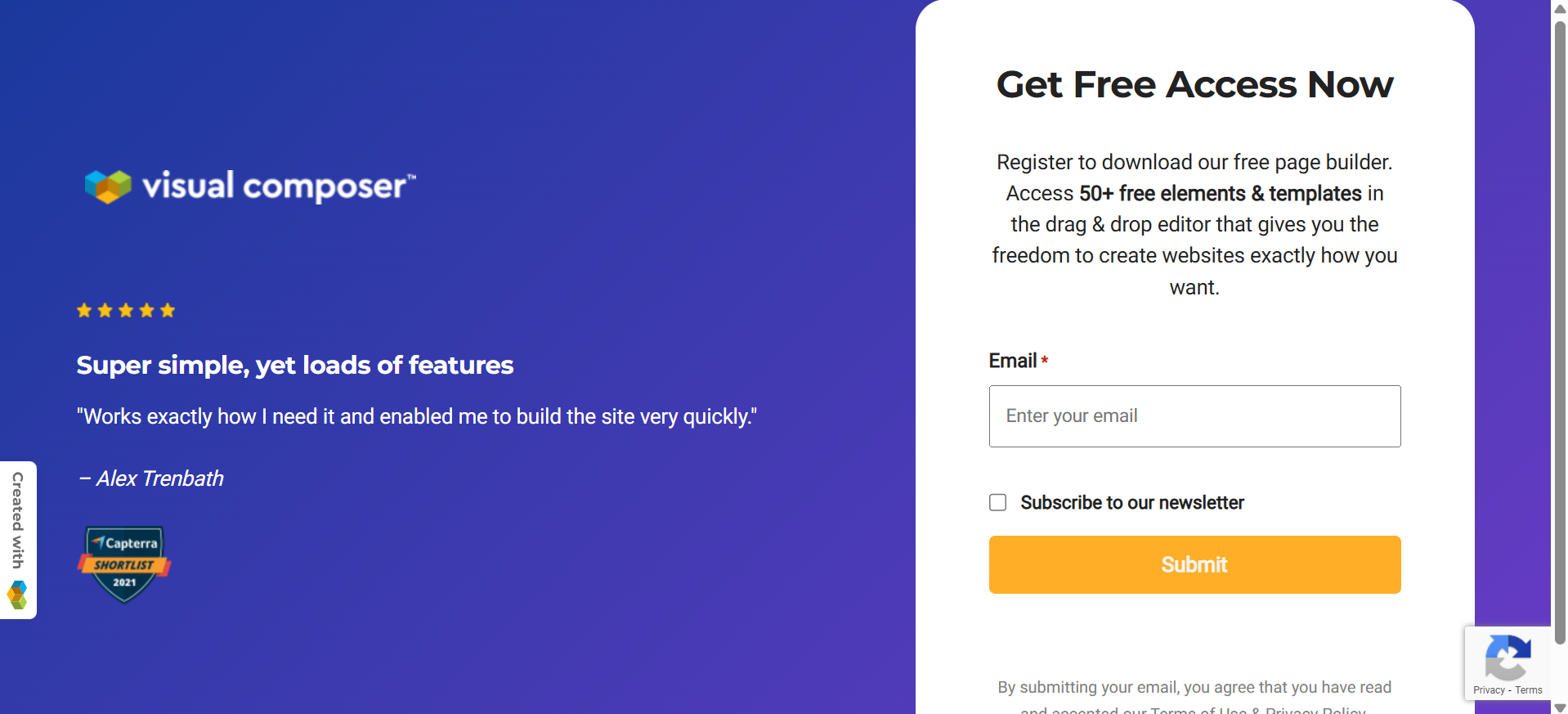
Task: Open the Privacy link near reCAPTCHA
Action: pyautogui.click(x=1486, y=690)
